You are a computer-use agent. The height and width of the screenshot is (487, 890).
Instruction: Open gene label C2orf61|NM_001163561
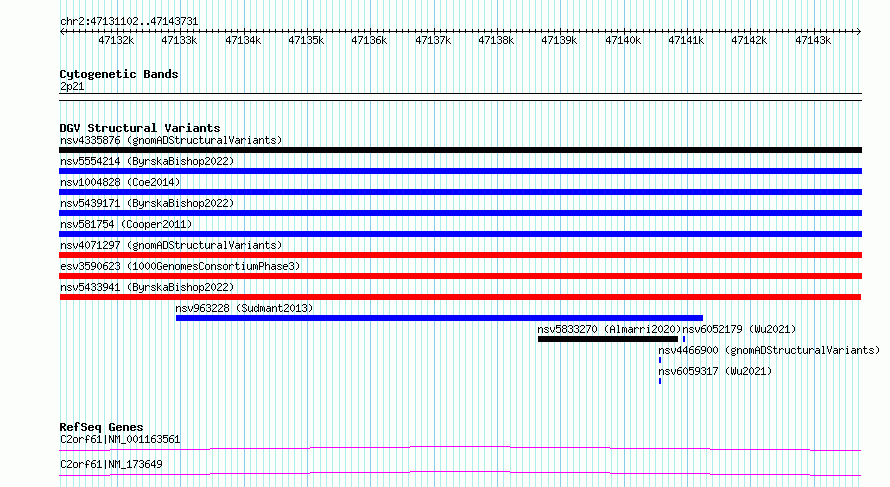click(120, 439)
